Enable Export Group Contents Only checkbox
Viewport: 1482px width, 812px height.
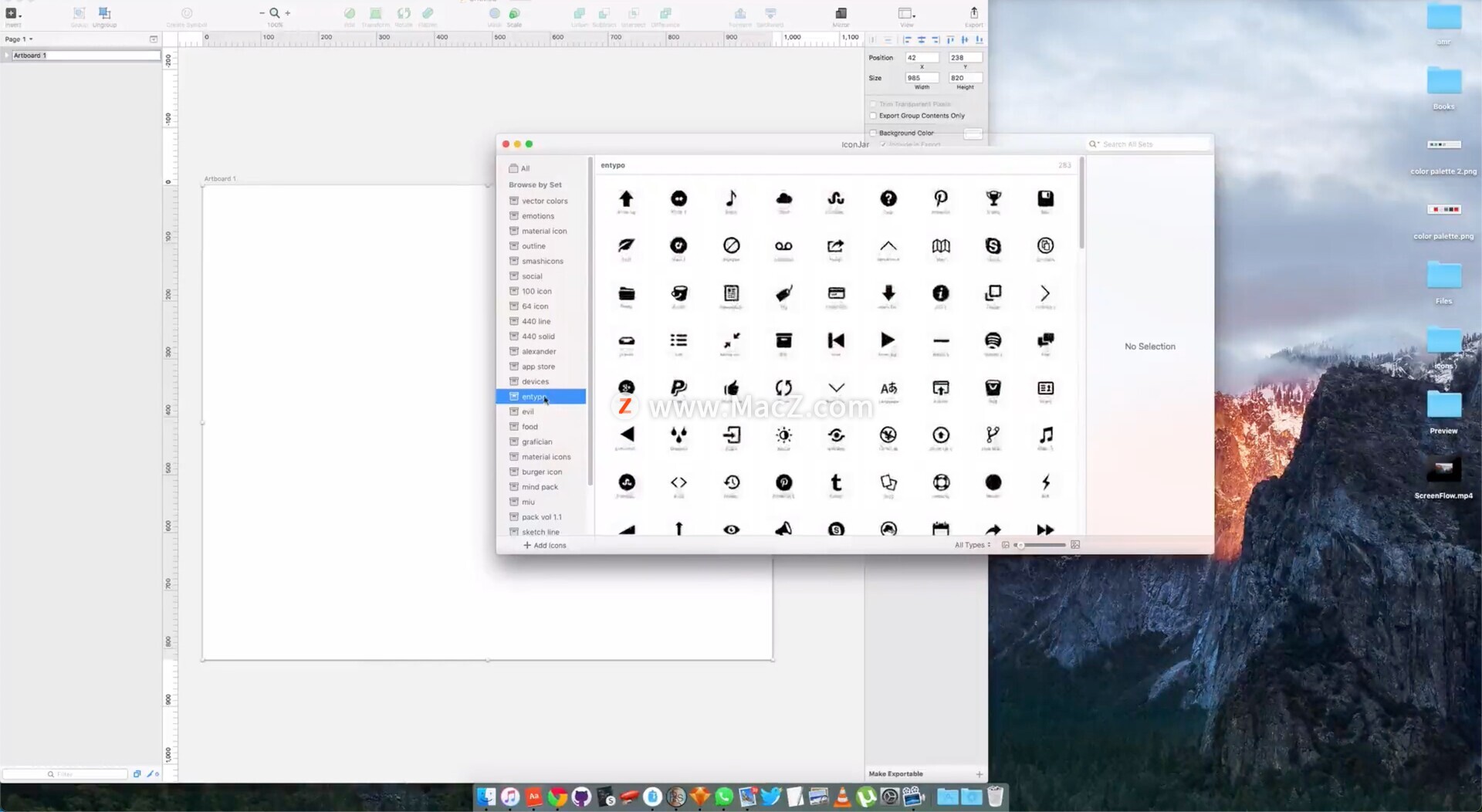coord(873,116)
